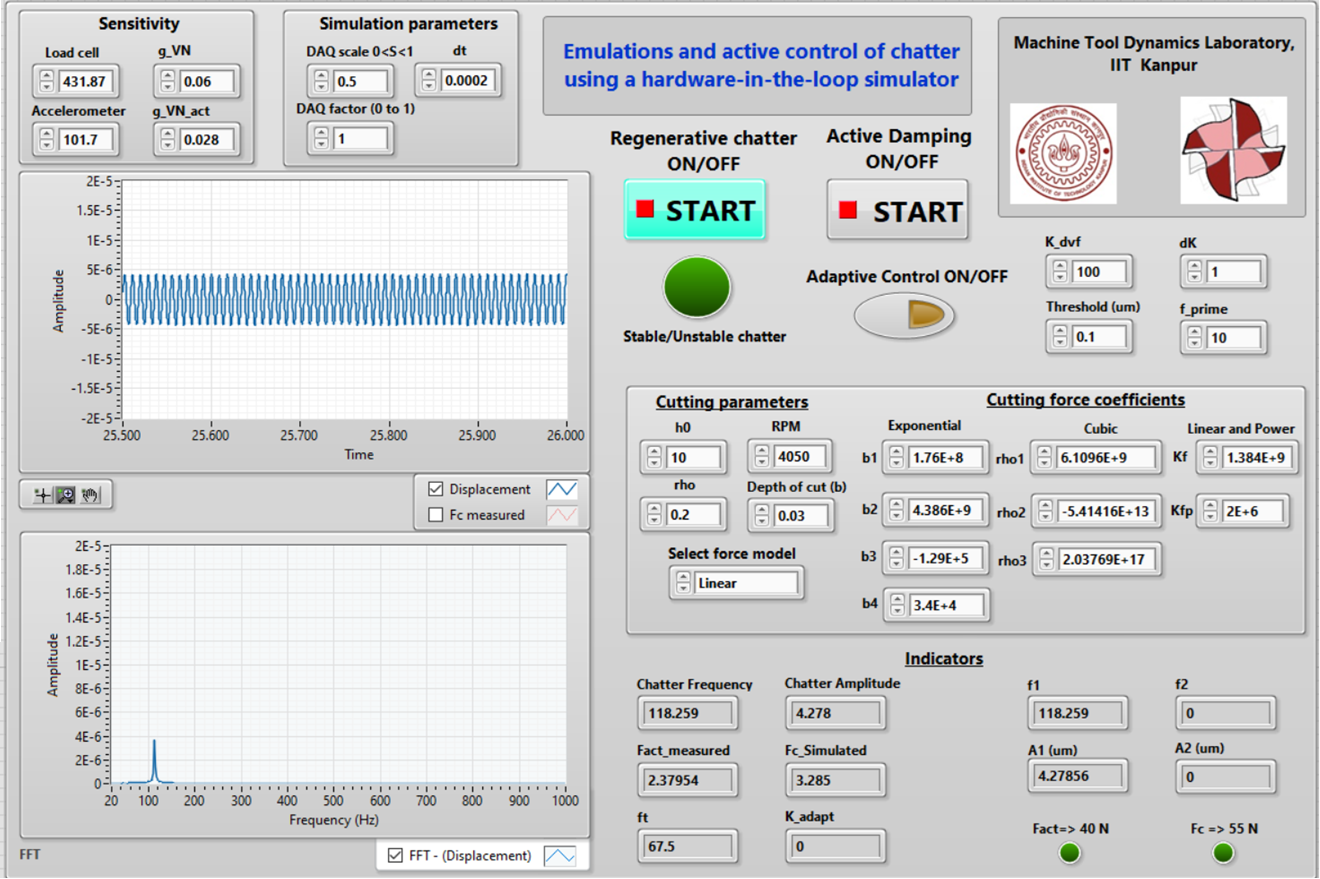Image resolution: width=1320 pixels, height=879 pixels.
Task: Decrement dt using its down stepper arrow
Action: [x=429, y=85]
